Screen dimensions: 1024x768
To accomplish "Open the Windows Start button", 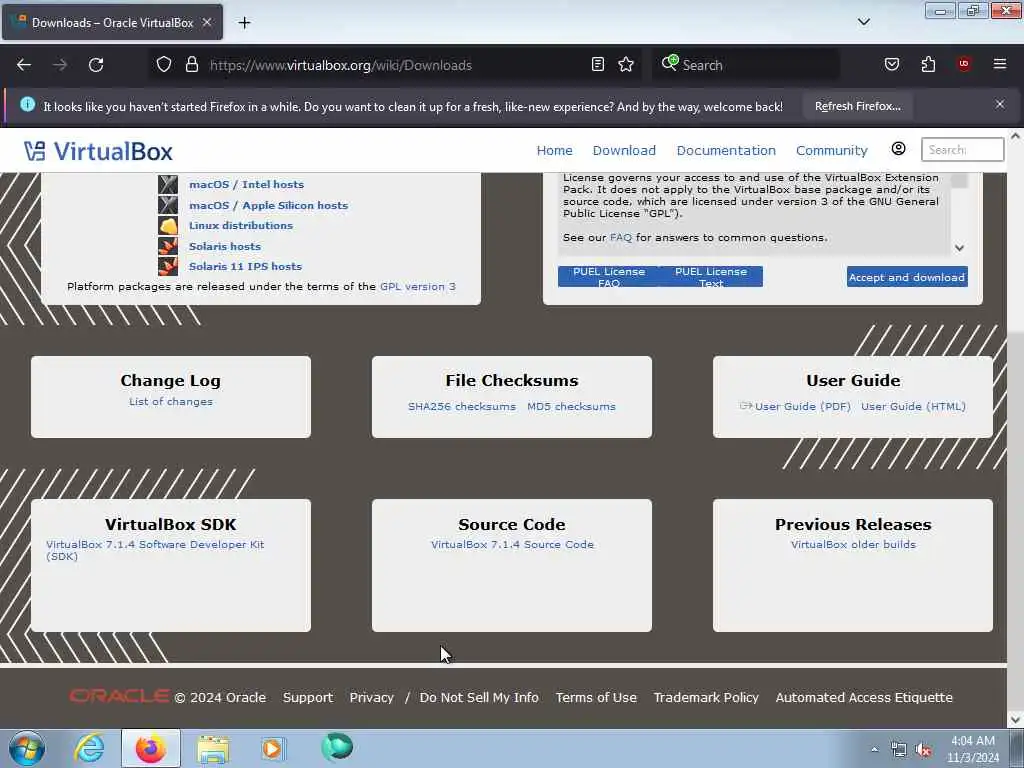I will point(27,748).
